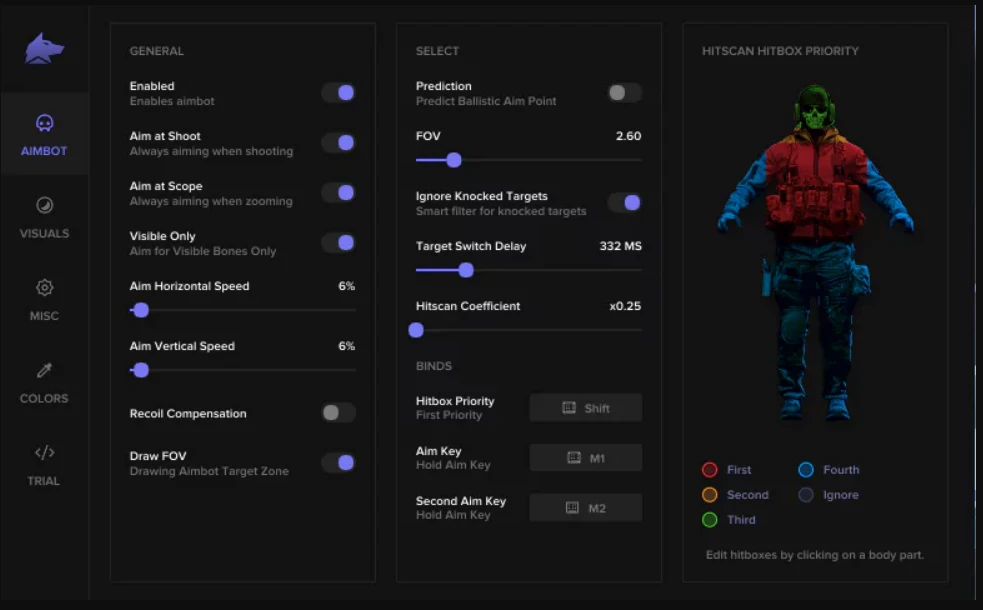The width and height of the screenshot is (983, 610).
Task: Turn on the Prediction toggle
Action: (624, 93)
